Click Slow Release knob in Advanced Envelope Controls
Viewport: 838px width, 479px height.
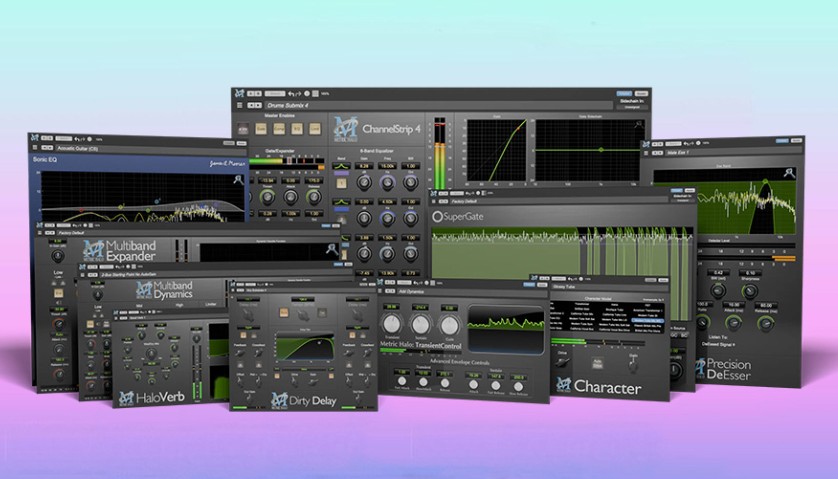point(518,386)
